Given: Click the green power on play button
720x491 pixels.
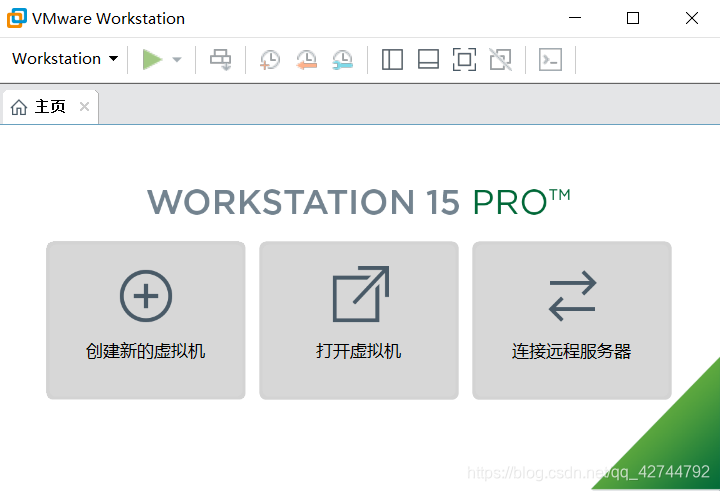Looking at the screenshot, I should 152,59.
